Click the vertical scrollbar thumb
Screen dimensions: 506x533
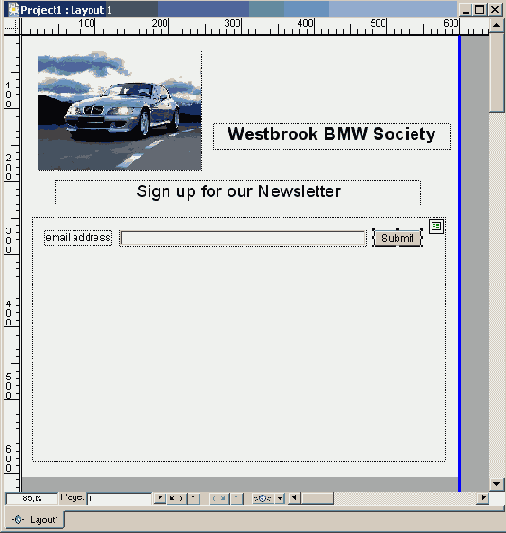(496, 72)
